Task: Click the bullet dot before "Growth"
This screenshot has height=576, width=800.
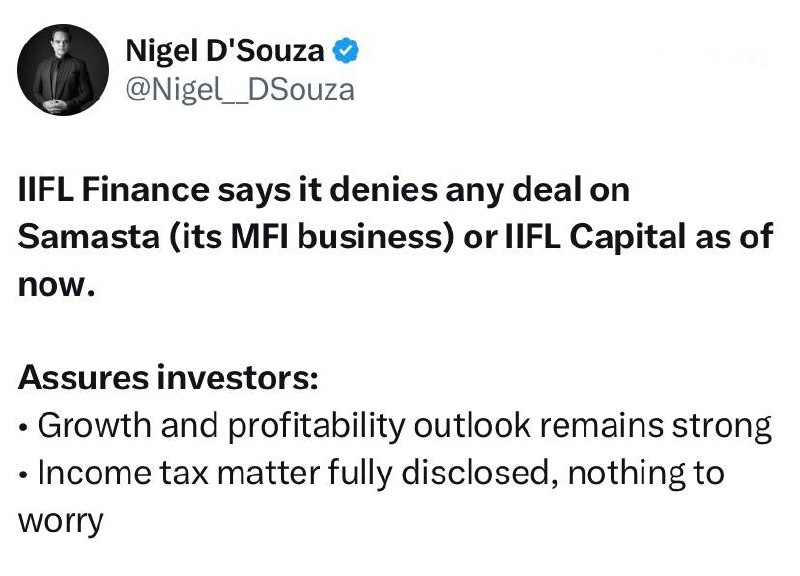Action: pyautogui.click(x=24, y=429)
